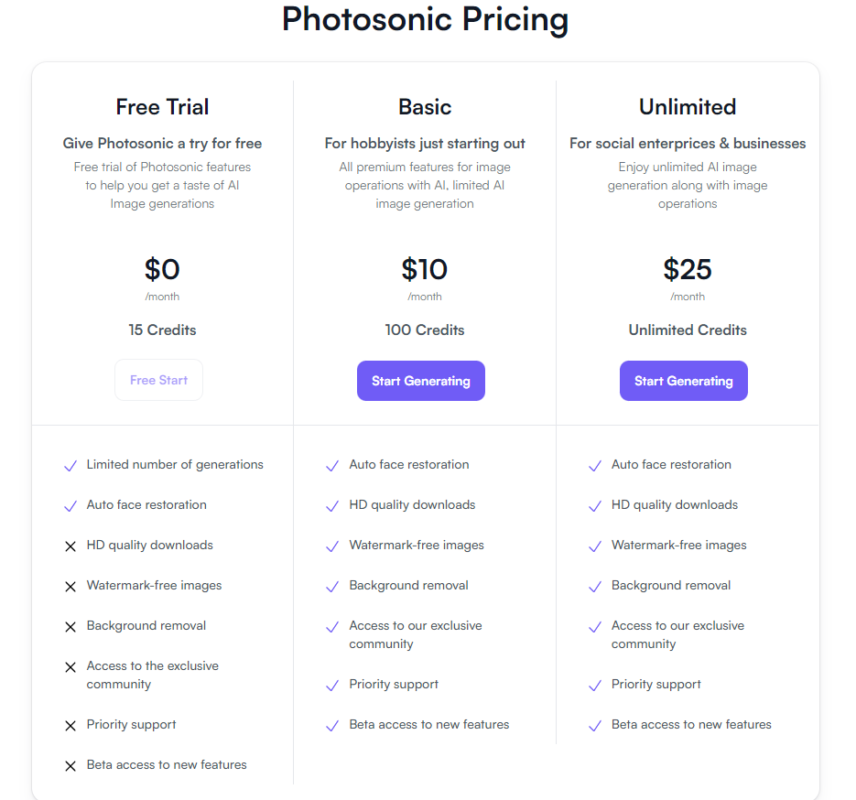Click the checkmark beside Basic plan Beta access

click(332, 726)
